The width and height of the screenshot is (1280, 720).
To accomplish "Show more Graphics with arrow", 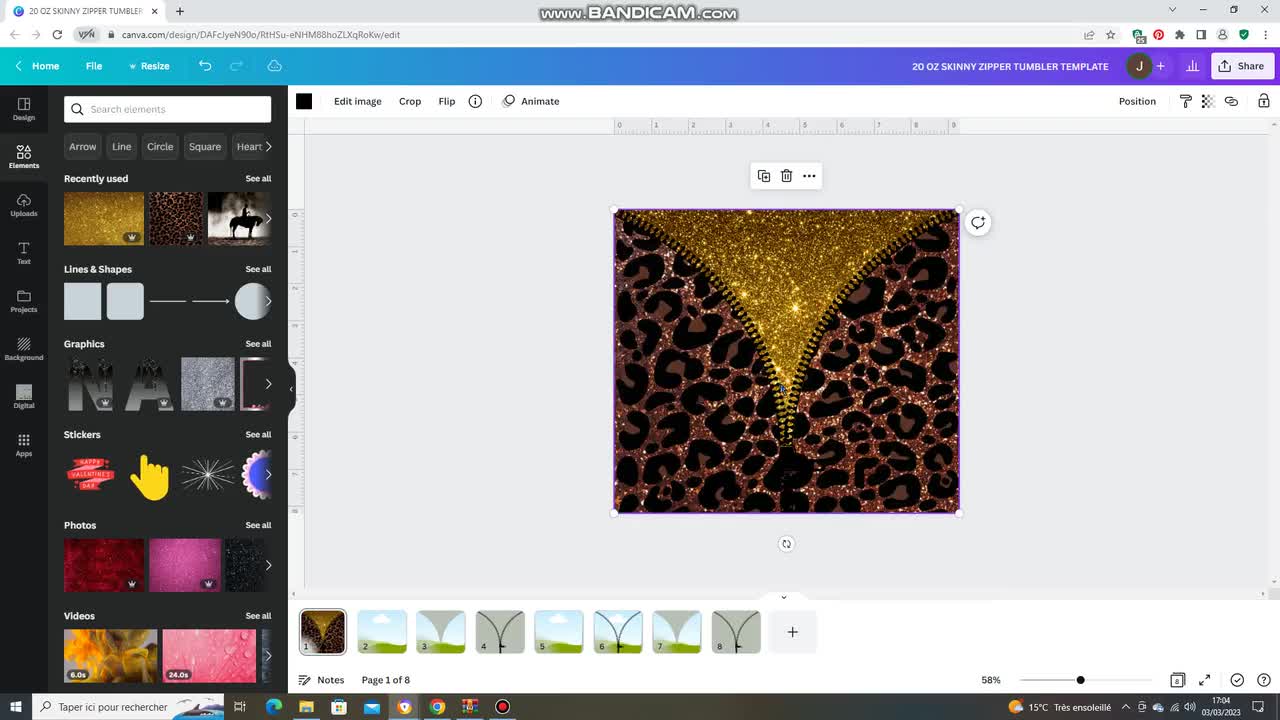I will (x=268, y=384).
